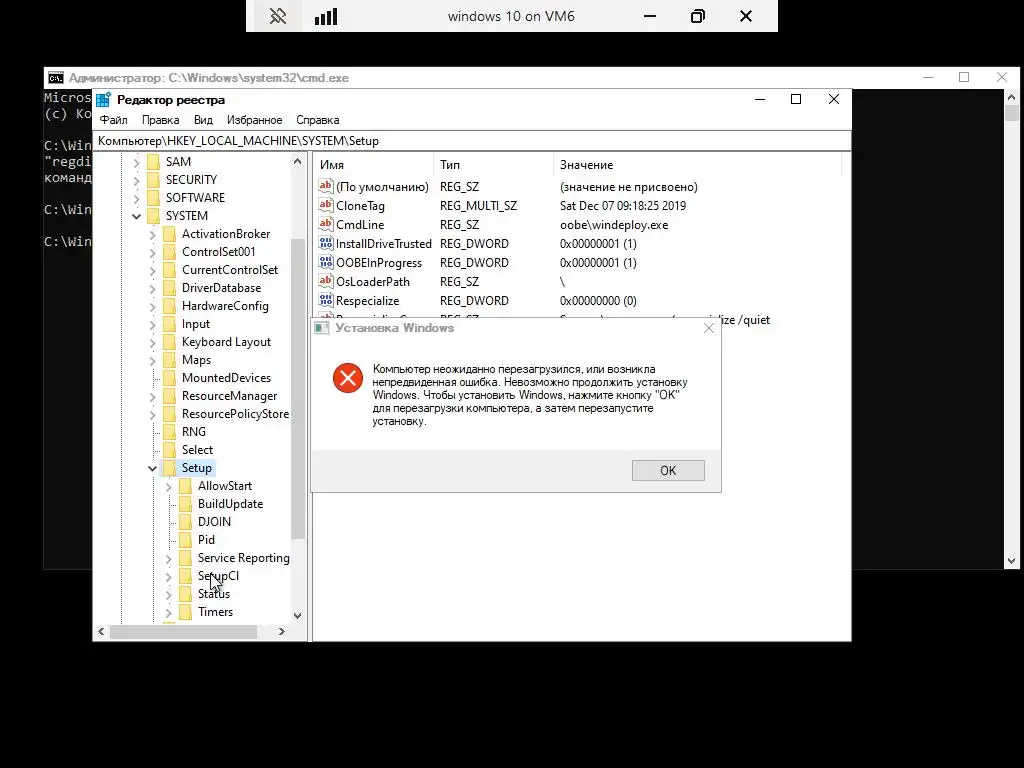Select the DJOIN folder icon

[186, 522]
